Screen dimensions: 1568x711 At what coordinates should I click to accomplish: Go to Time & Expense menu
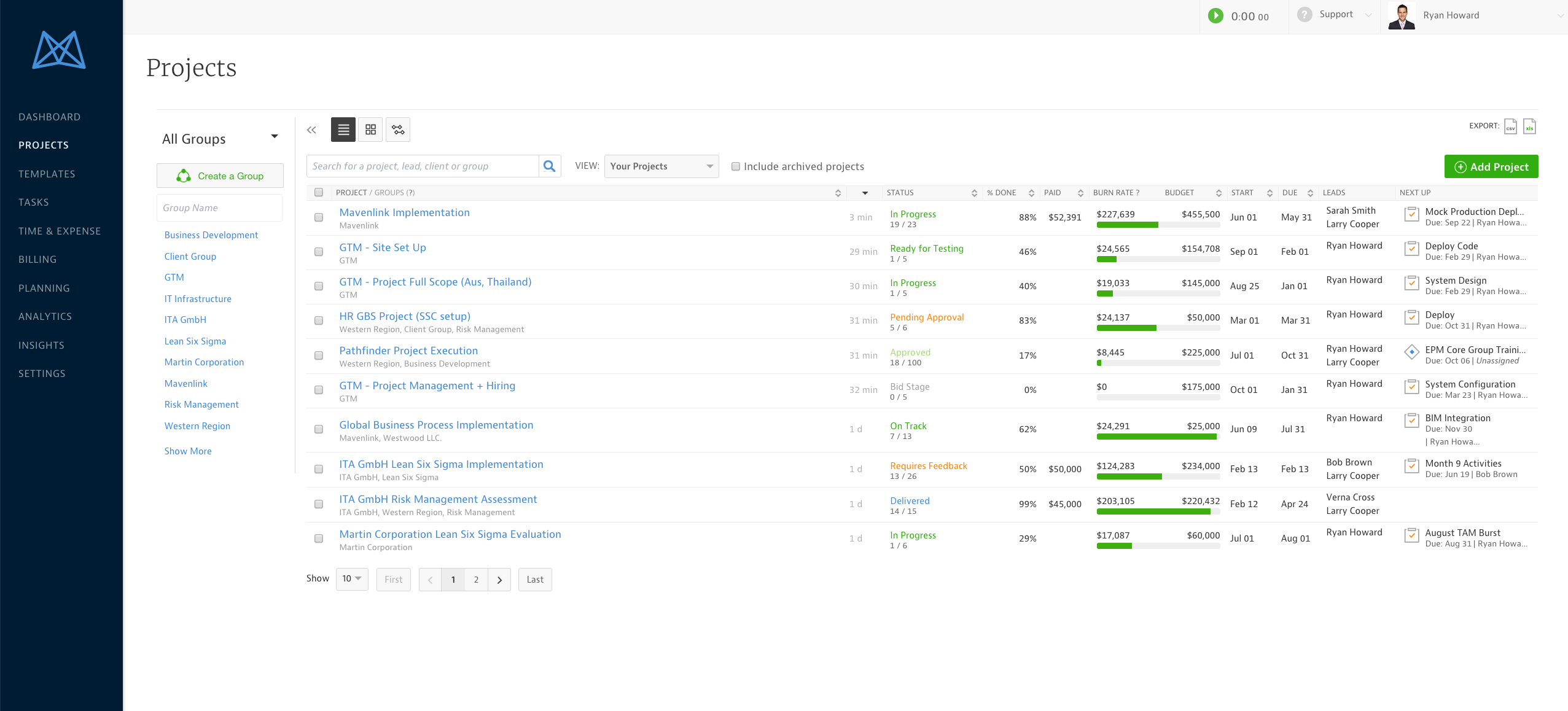[x=60, y=231]
